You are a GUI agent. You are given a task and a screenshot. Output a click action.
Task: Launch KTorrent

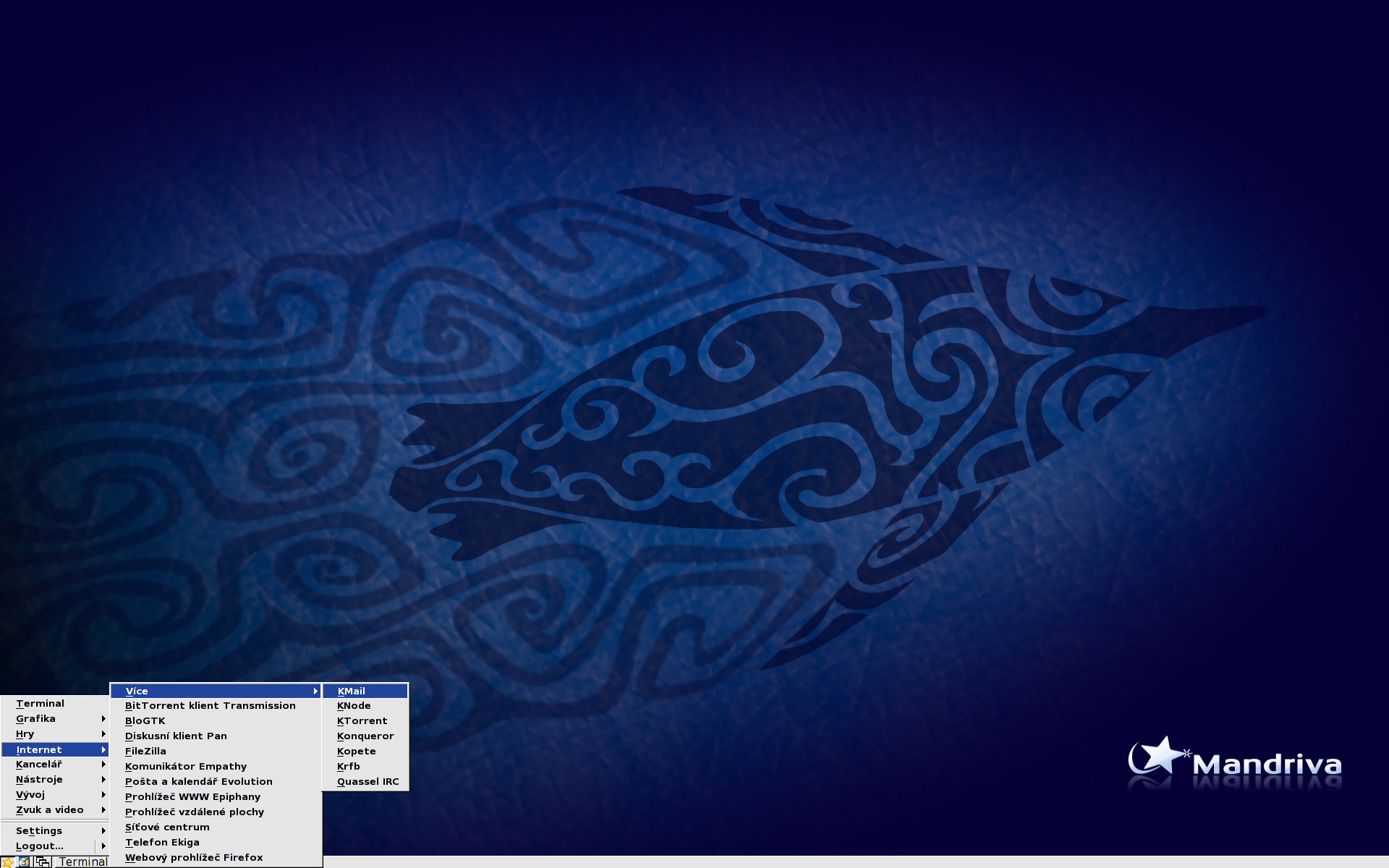point(365,720)
